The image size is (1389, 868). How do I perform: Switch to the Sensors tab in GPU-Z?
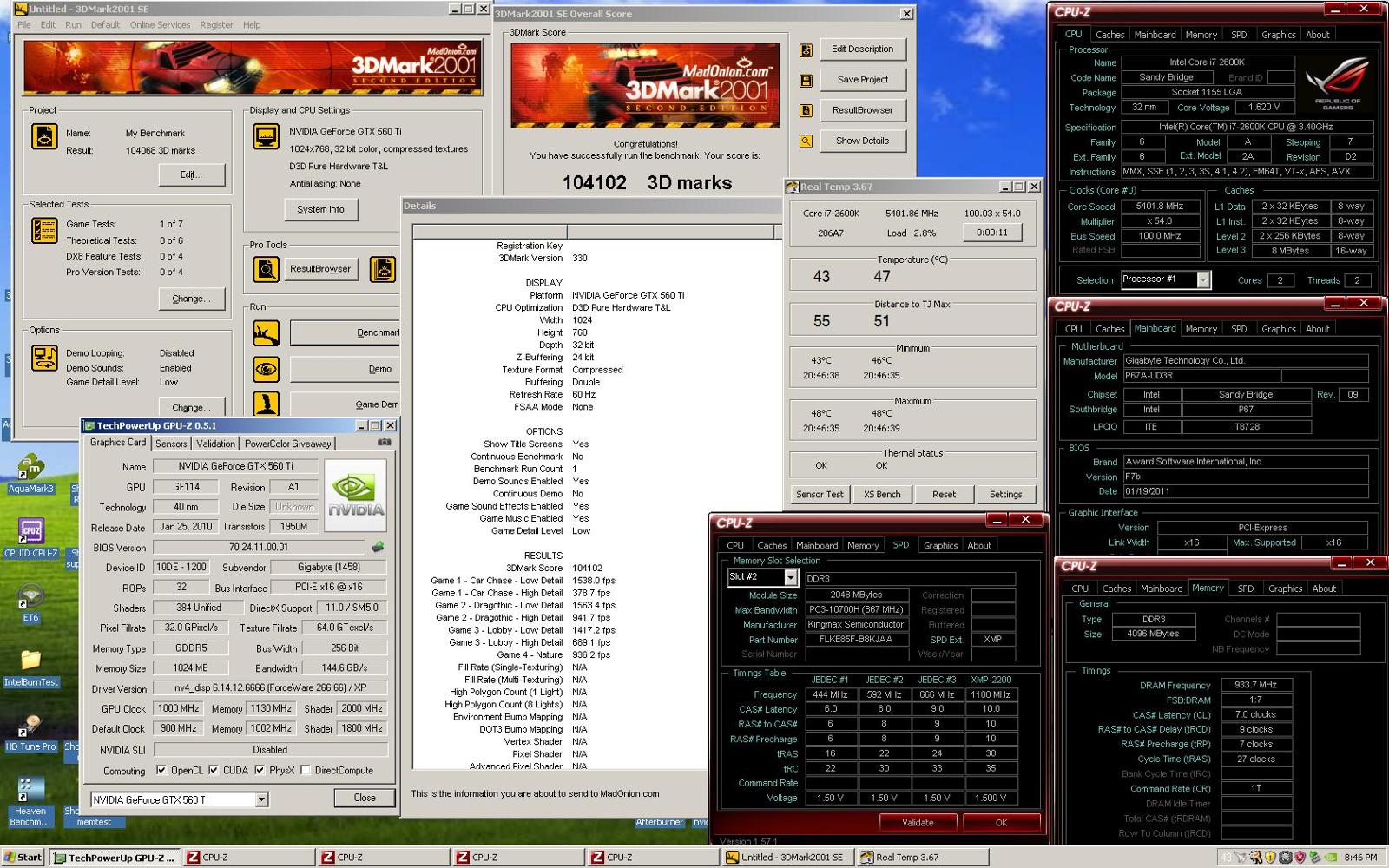[x=171, y=444]
